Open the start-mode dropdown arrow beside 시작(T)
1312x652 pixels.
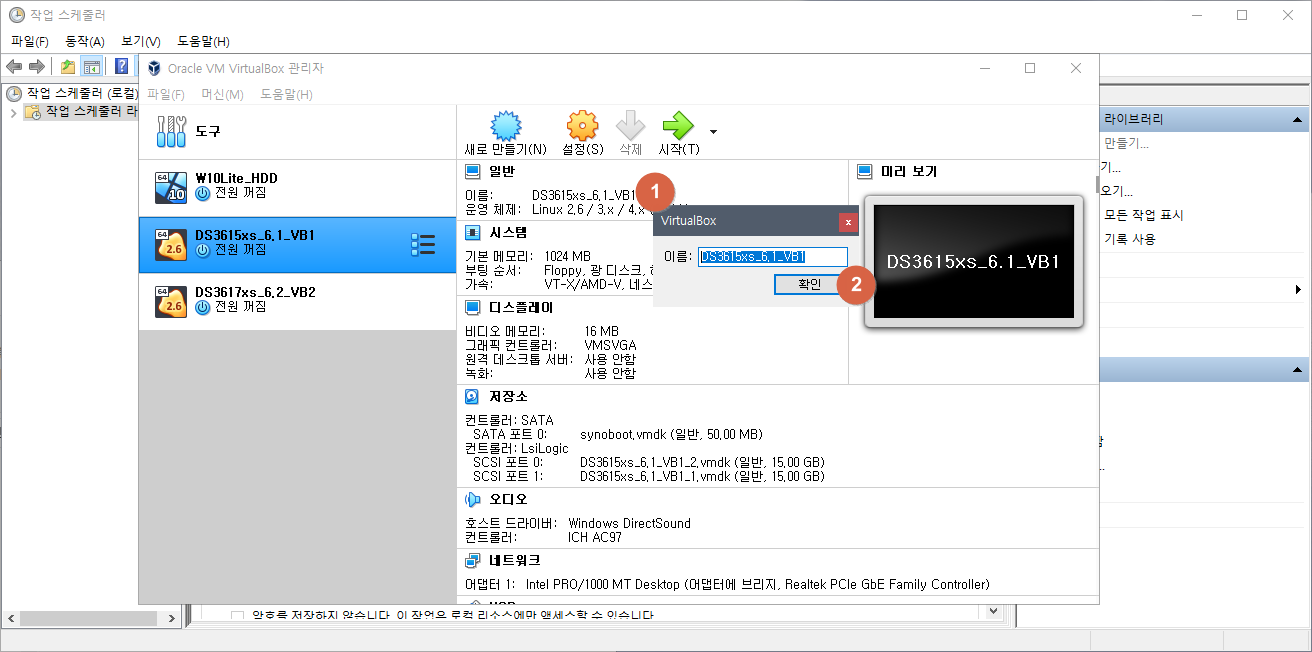click(x=713, y=131)
